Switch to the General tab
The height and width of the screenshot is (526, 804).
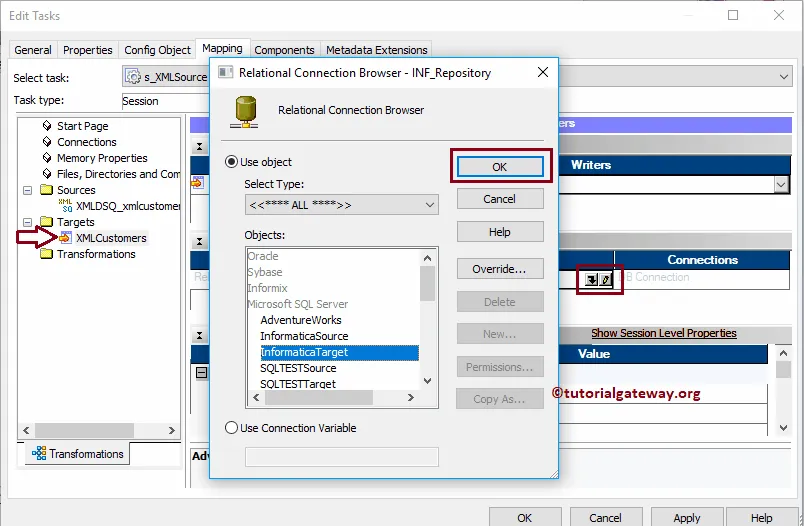pyautogui.click(x=33, y=50)
